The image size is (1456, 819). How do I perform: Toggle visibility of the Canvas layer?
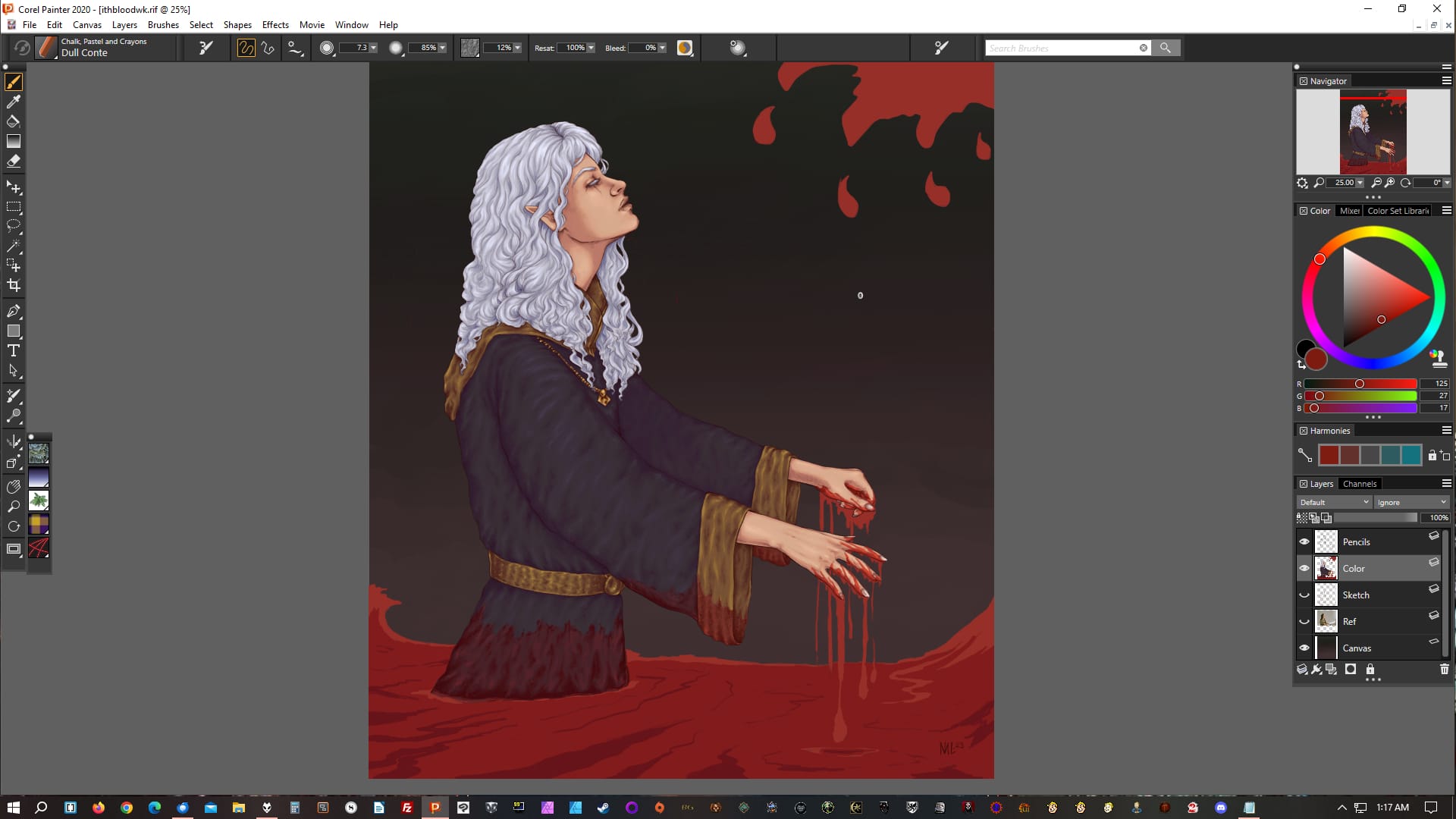pyautogui.click(x=1304, y=648)
